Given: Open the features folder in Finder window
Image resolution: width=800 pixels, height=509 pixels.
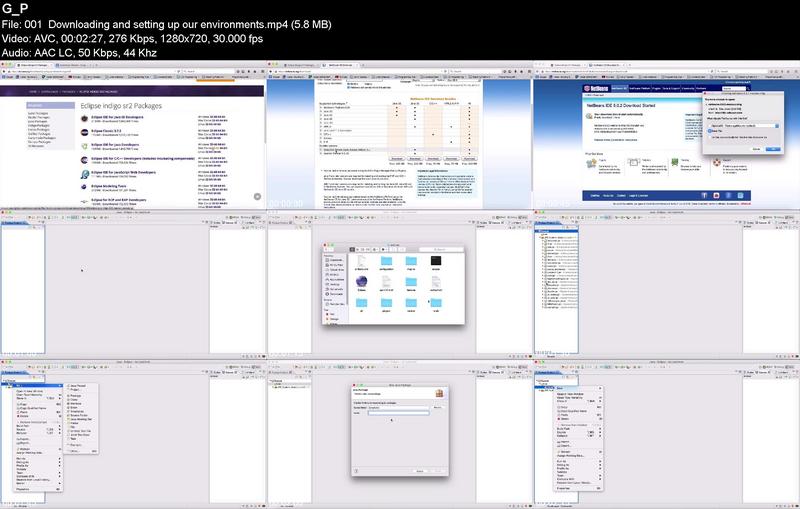Looking at the screenshot, I should (x=411, y=283).
